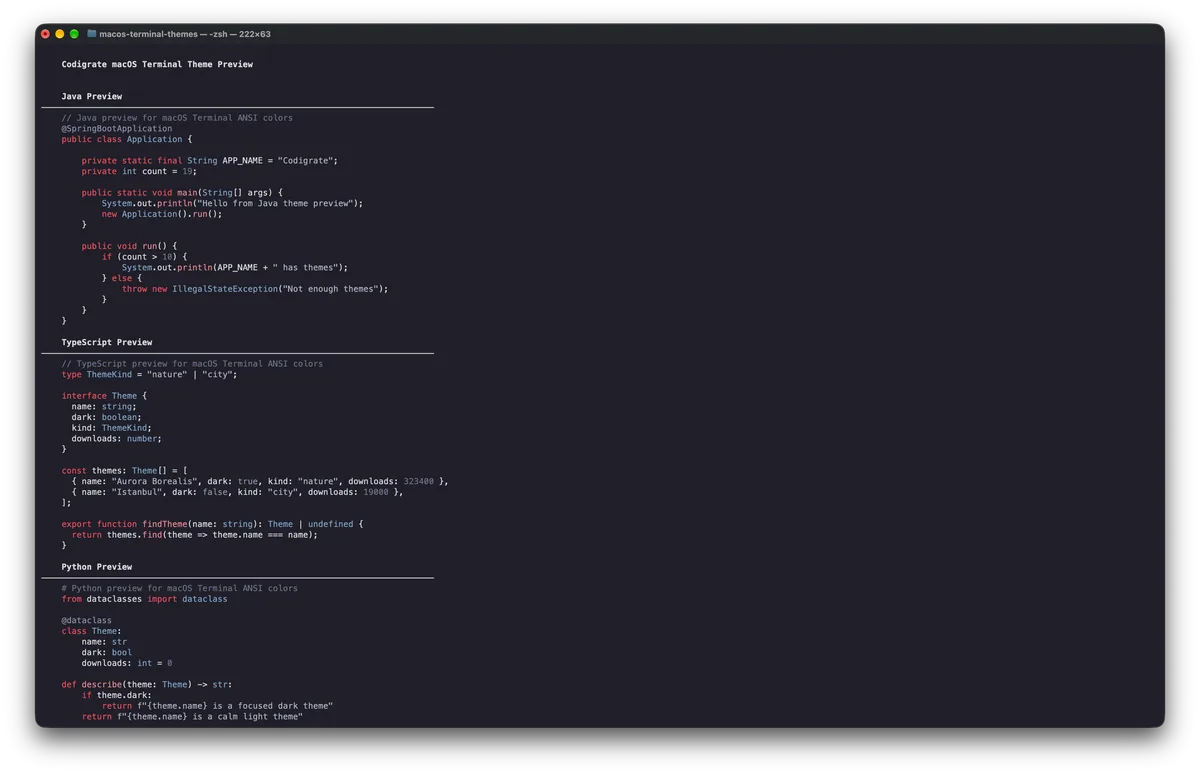
Task: Click the folder proxy icon in the title bar
Action: 92,34
